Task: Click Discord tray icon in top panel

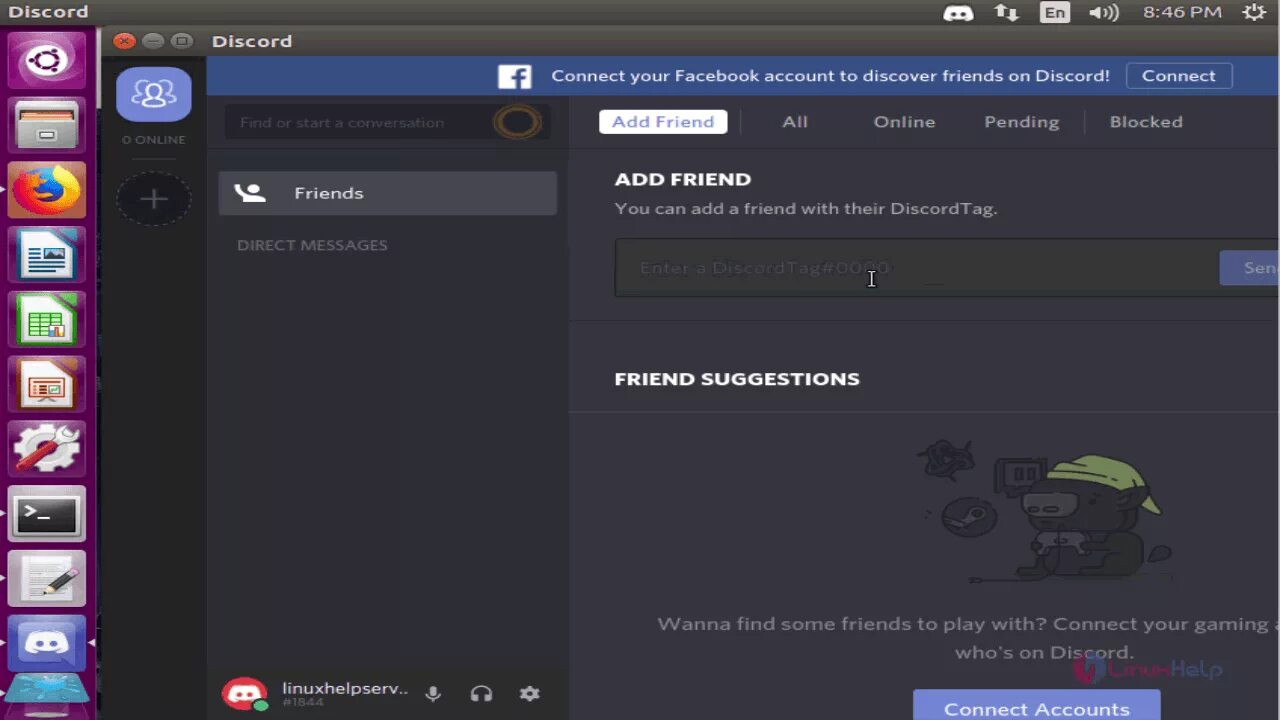Action: point(958,13)
